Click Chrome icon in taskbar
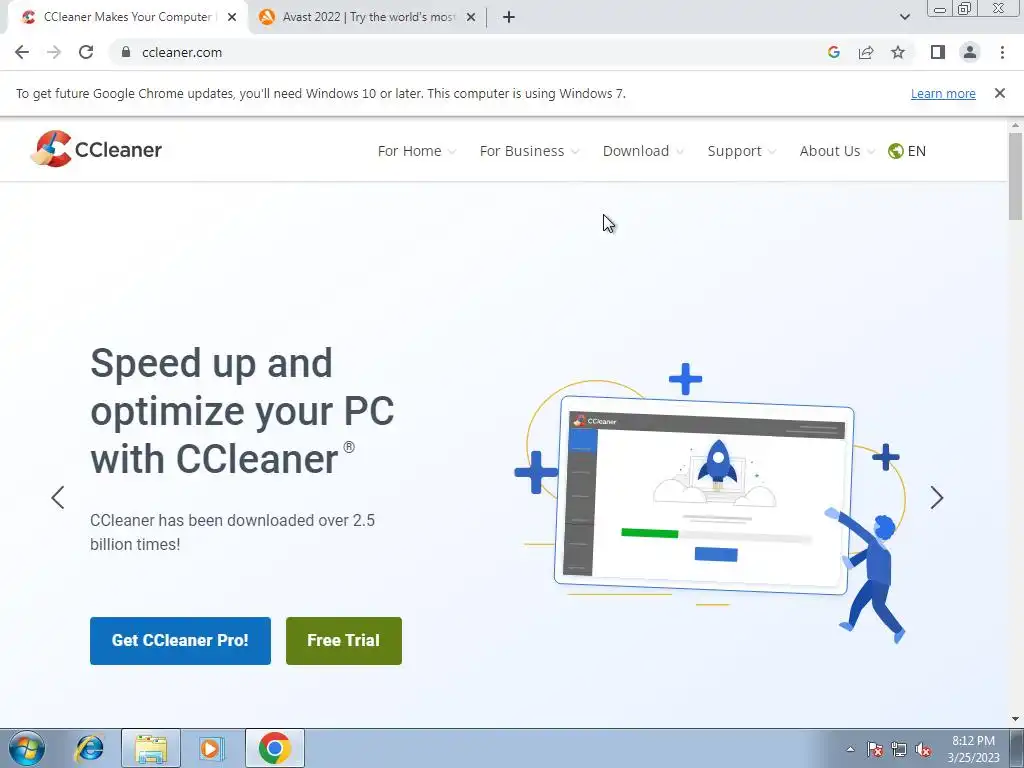The image size is (1024, 768). (274, 748)
